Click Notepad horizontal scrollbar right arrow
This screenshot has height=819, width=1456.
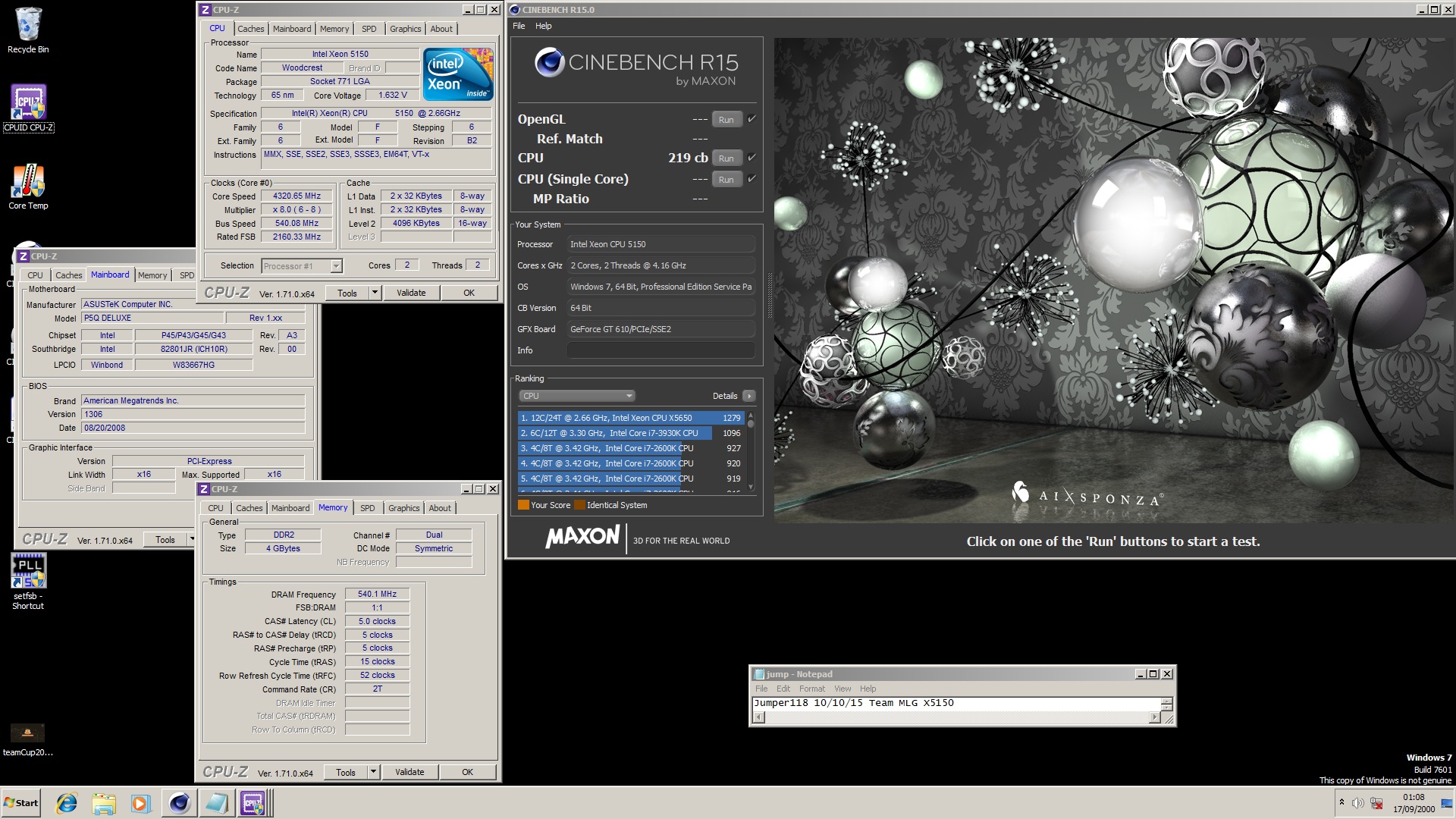pyautogui.click(x=1155, y=717)
